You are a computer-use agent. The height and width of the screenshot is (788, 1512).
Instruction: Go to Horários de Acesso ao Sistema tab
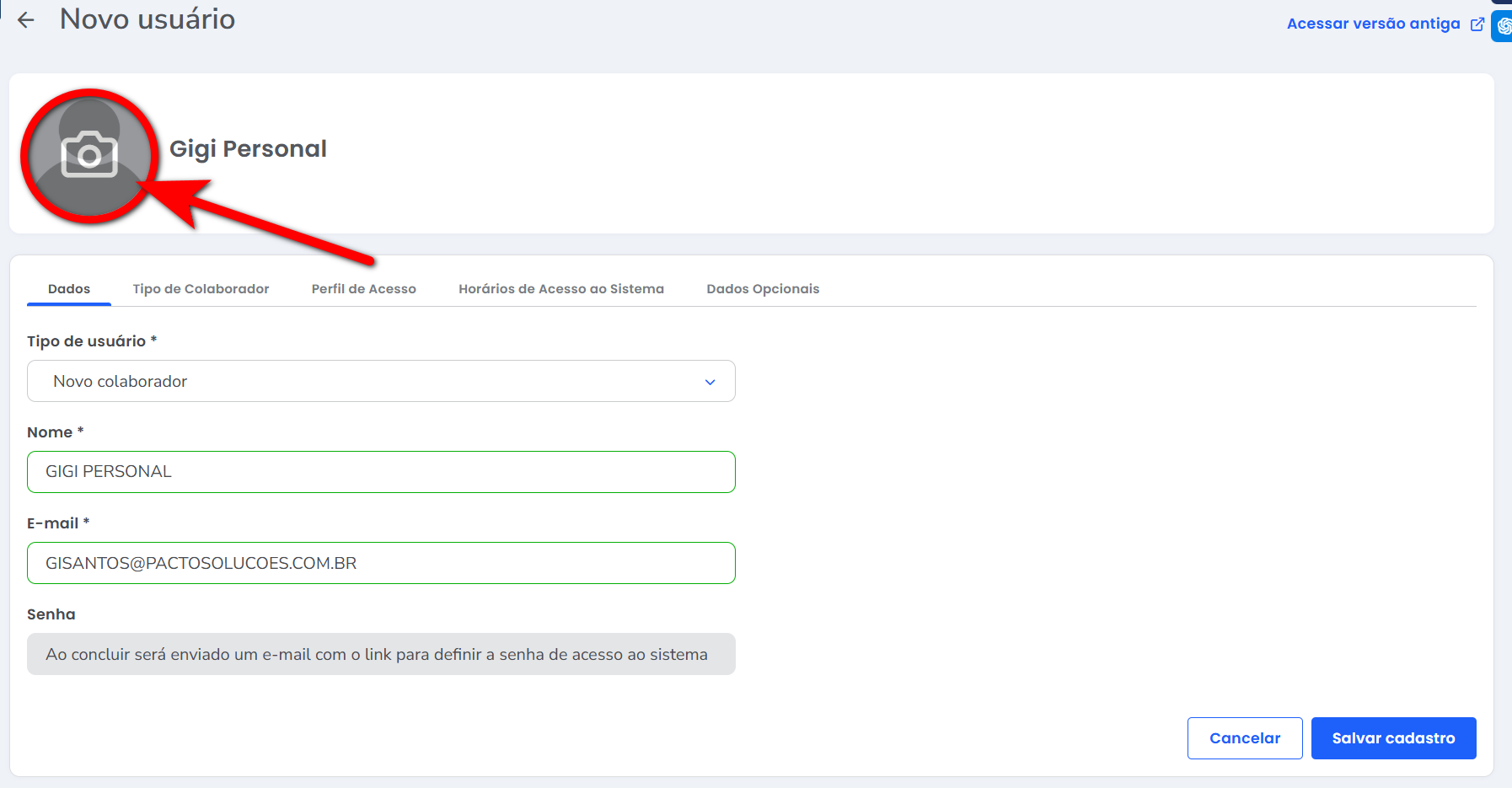pos(560,289)
